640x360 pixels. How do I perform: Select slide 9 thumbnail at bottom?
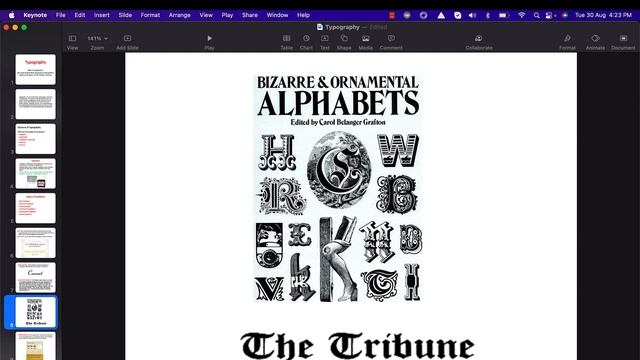tap(36, 346)
